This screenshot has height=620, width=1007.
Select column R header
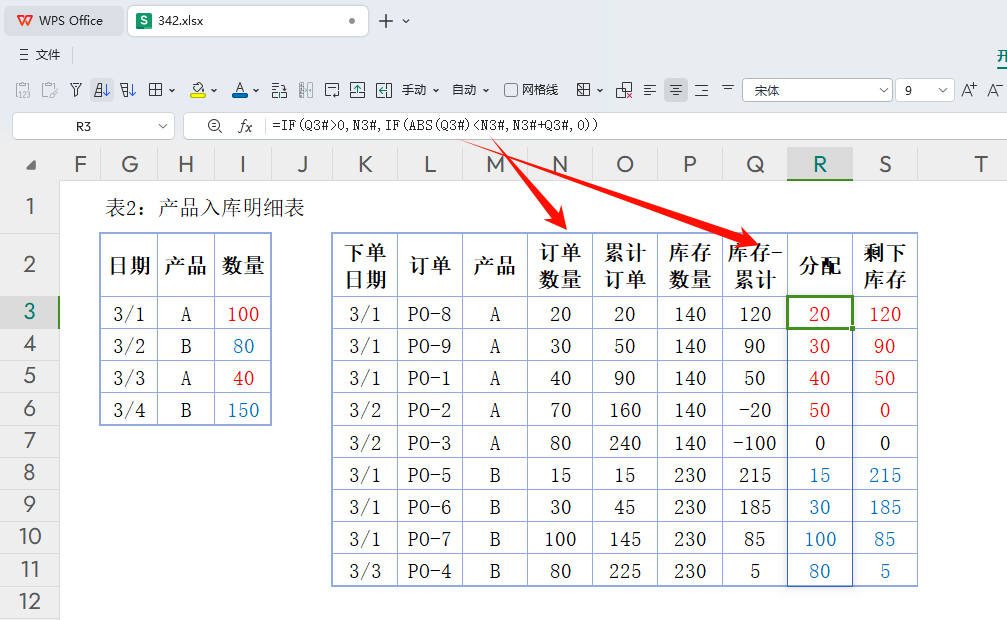click(820, 164)
